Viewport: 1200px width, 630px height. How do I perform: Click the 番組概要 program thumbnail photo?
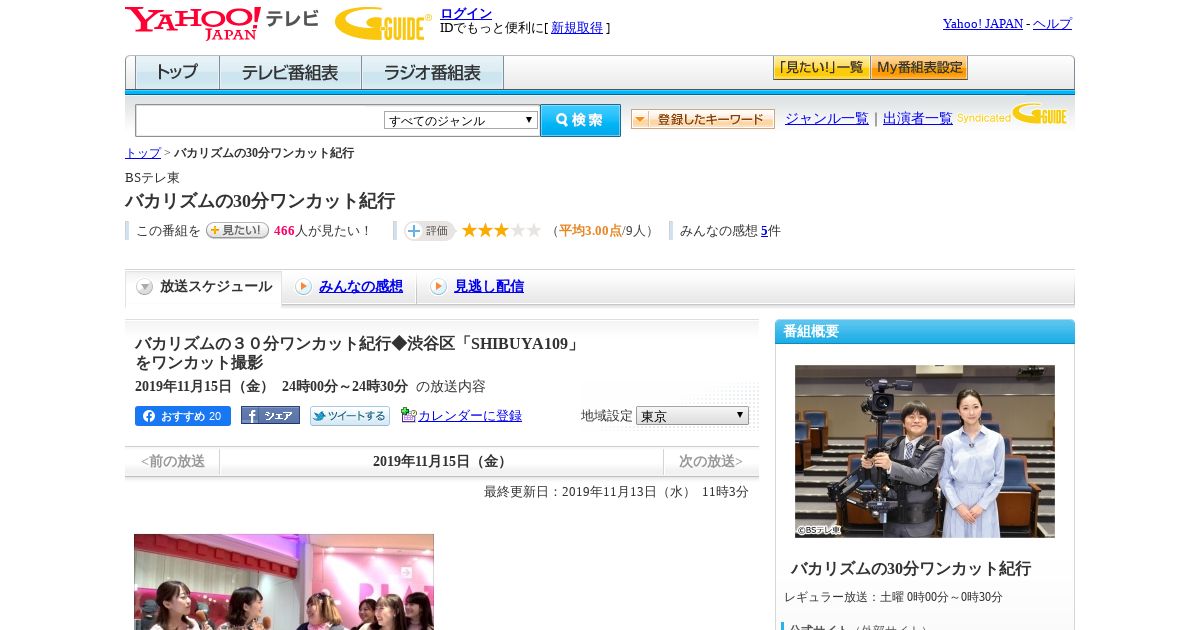coord(925,451)
